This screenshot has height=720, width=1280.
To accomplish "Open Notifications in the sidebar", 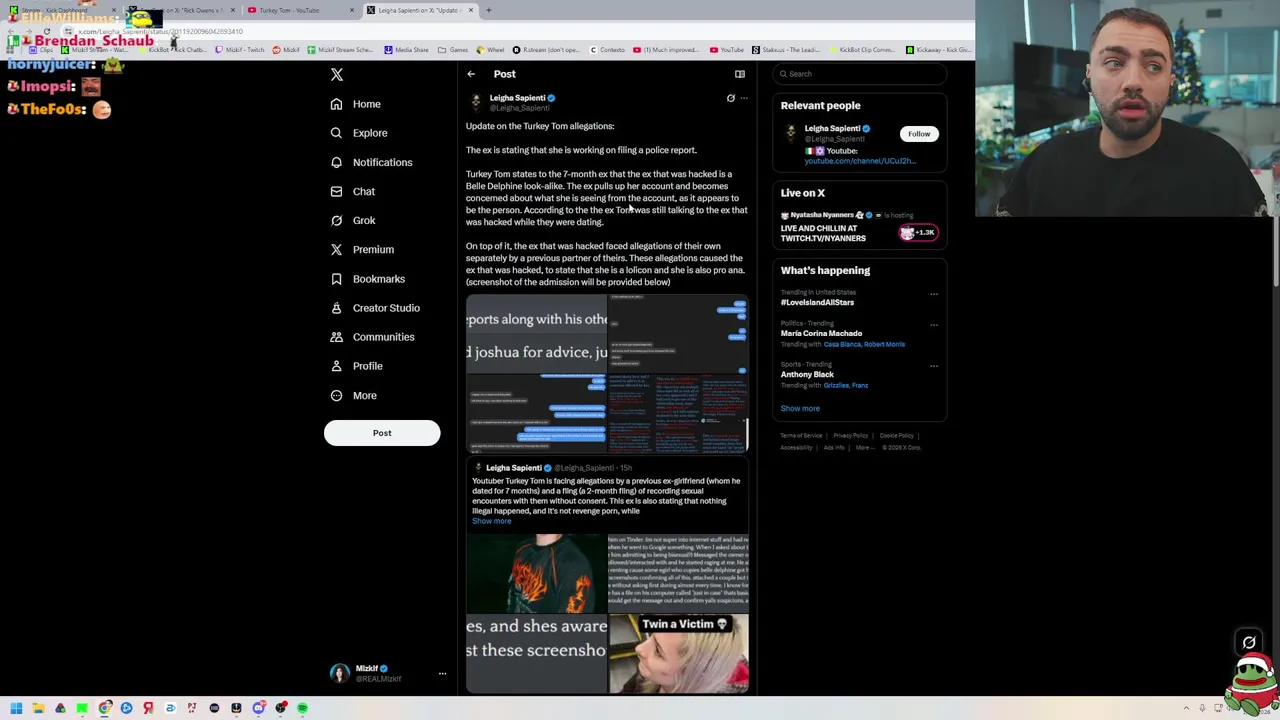I will point(382,162).
